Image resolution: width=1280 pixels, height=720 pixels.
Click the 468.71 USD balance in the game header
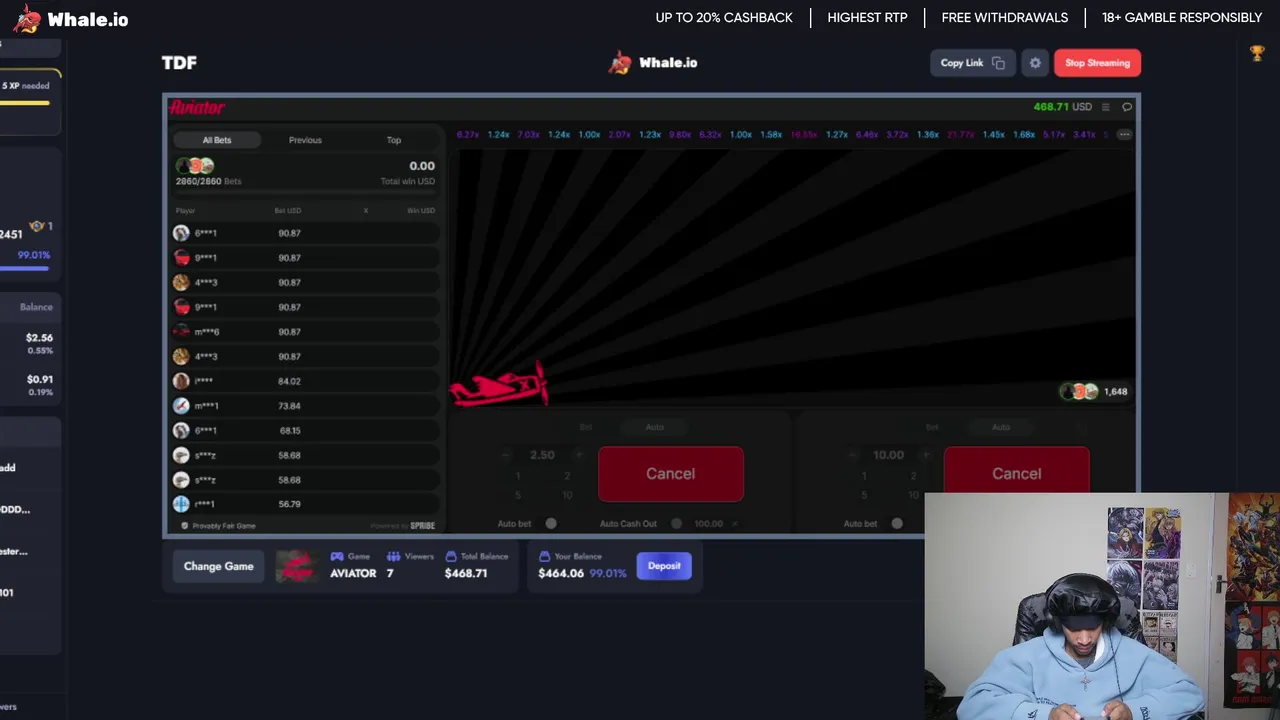tap(1063, 107)
